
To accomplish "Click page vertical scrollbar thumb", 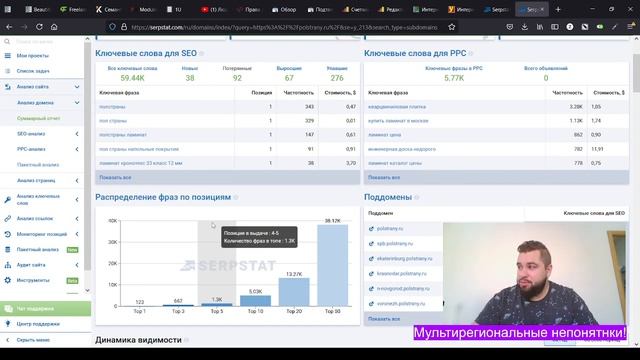I will 636,73.
